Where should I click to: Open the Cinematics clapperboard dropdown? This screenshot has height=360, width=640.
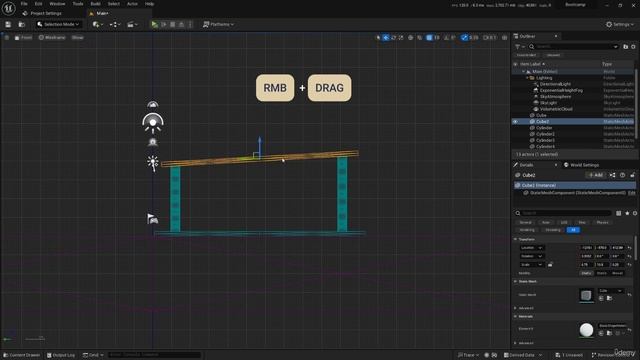pyautogui.click(x=132, y=24)
